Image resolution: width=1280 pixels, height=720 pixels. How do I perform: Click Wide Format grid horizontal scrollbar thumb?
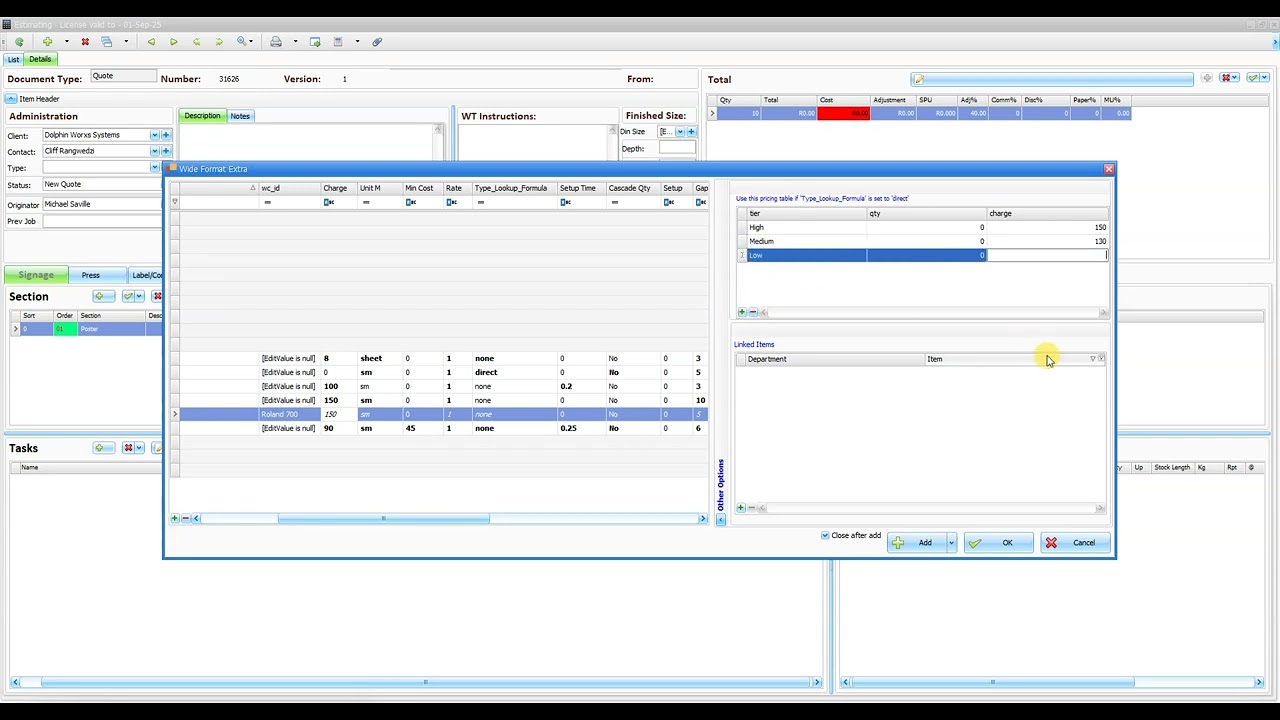click(384, 518)
